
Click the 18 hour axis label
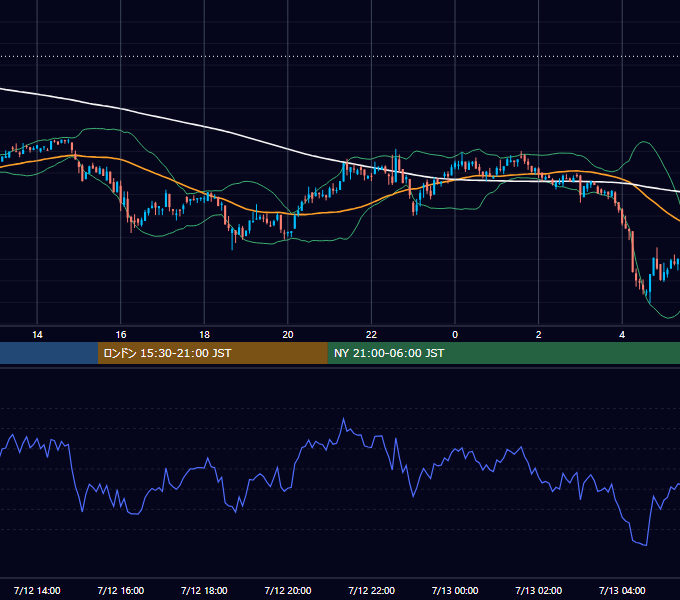pos(204,335)
